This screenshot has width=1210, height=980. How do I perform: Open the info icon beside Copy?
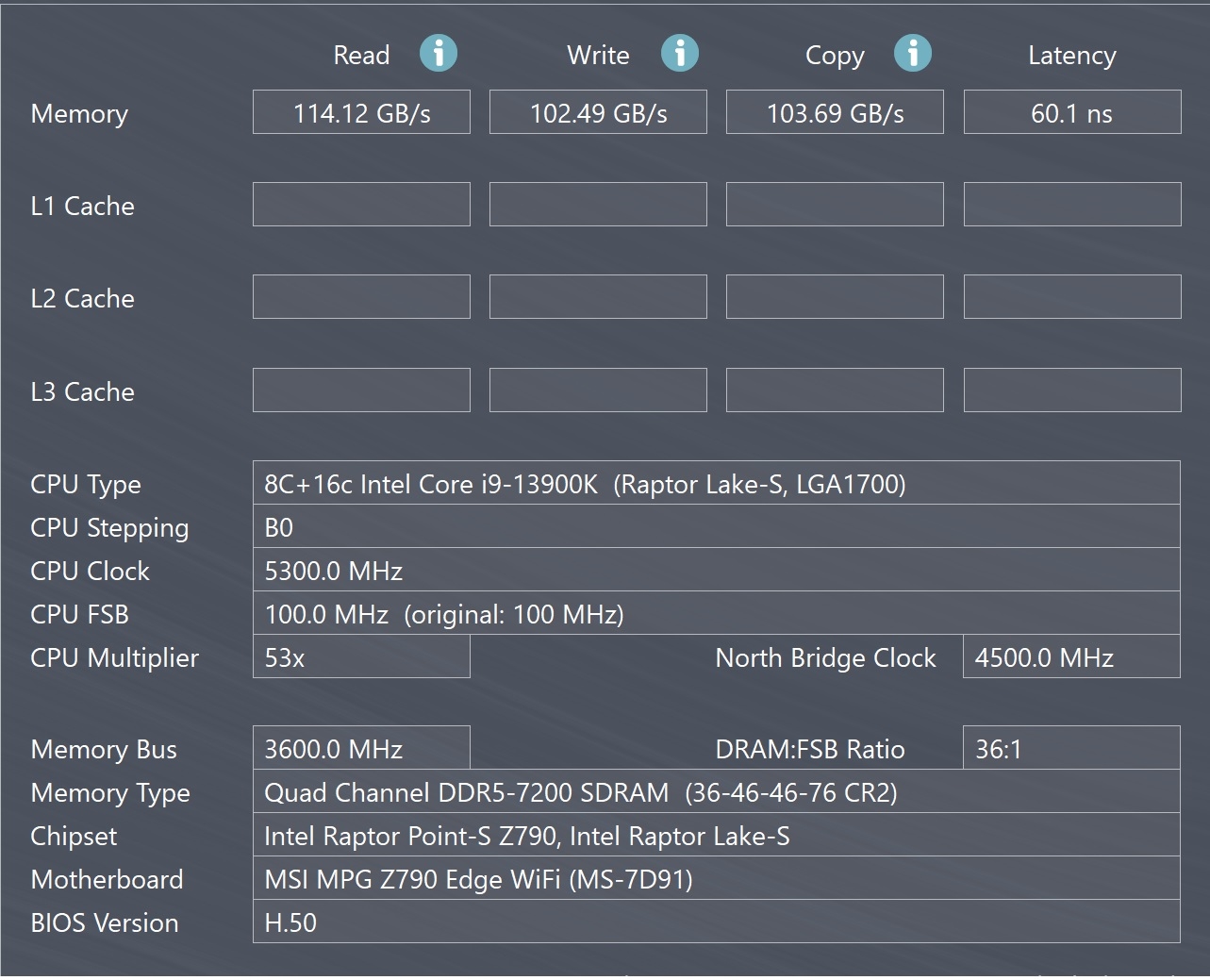pyautogui.click(x=913, y=54)
